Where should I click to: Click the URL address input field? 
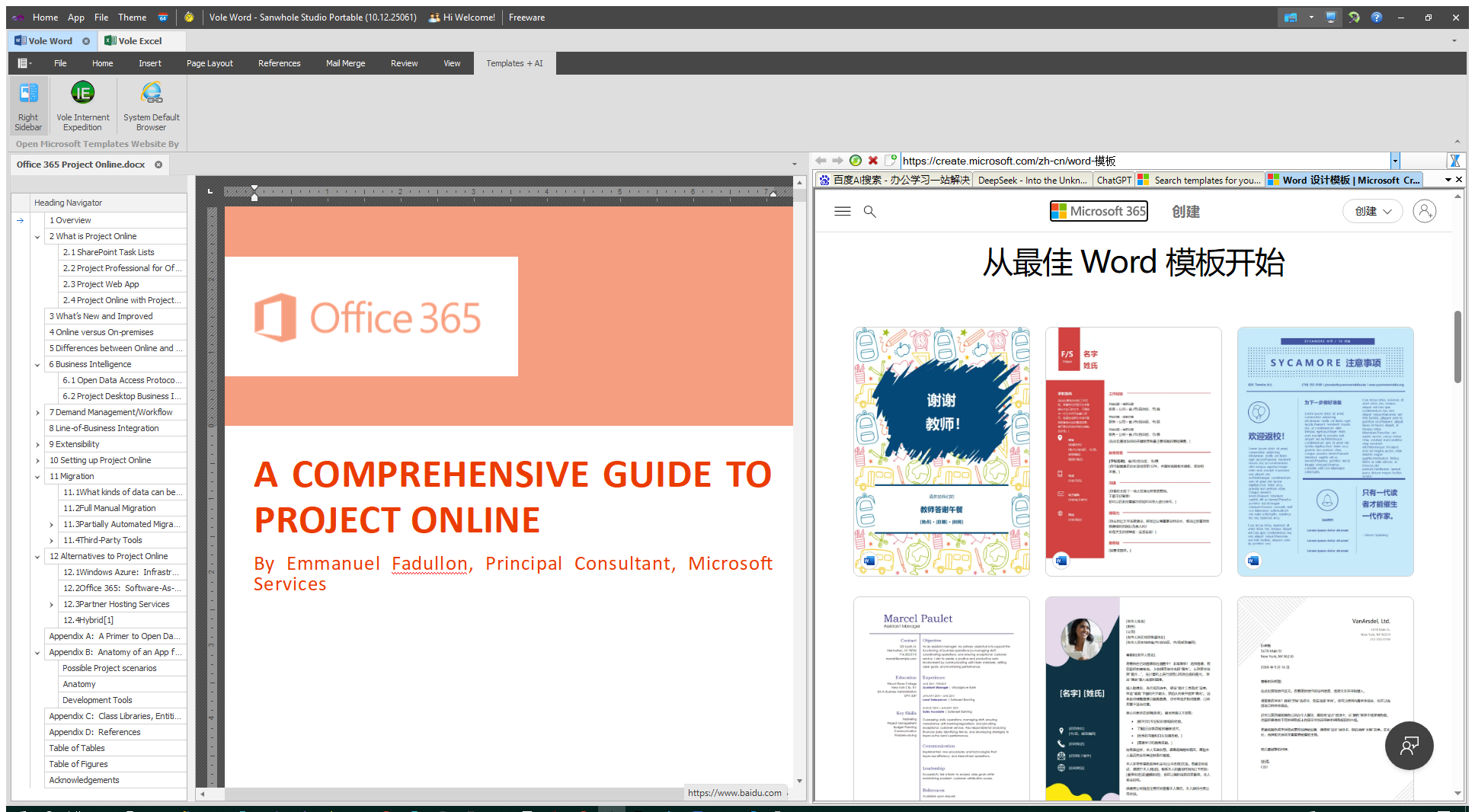coord(1145,161)
